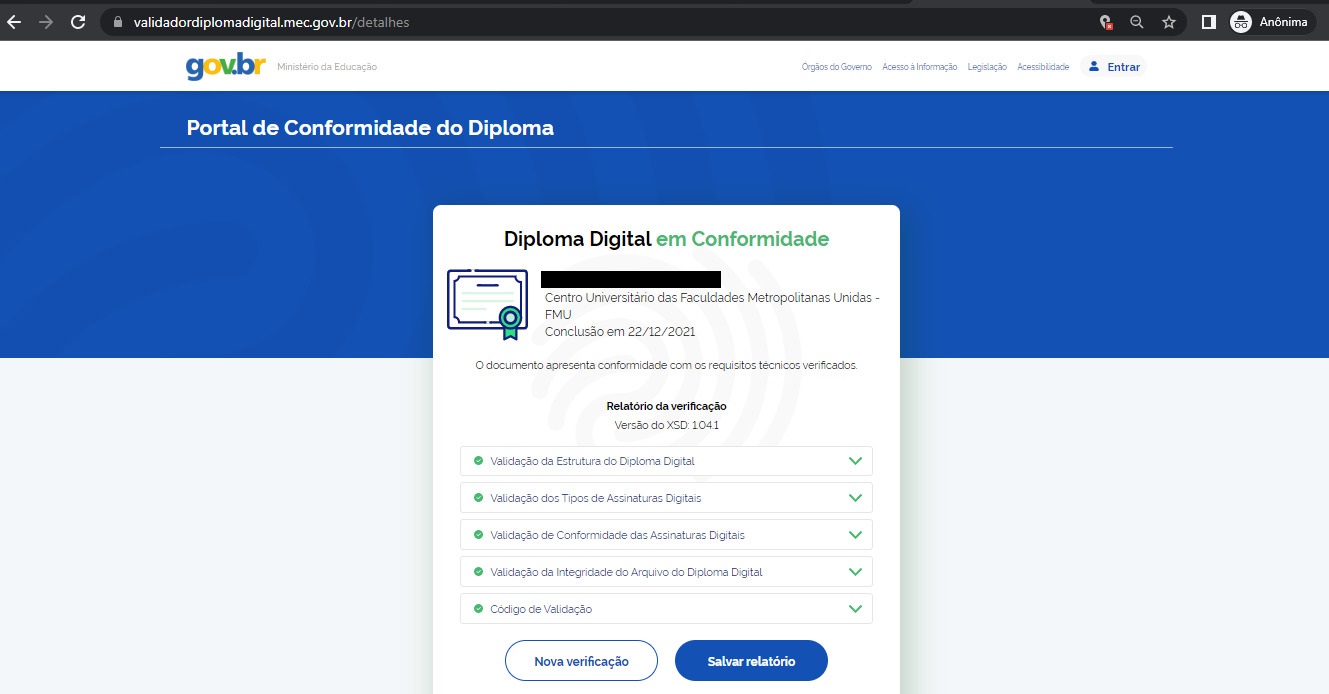Expand Validação da Estrutura do Diploma Digital

666,461
